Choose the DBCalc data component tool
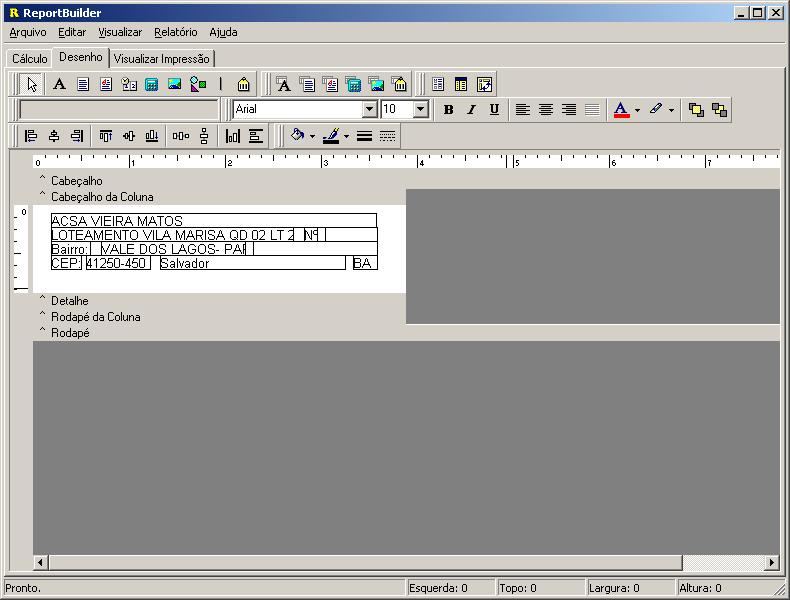This screenshot has height=600, width=790. pyautogui.click(x=353, y=84)
